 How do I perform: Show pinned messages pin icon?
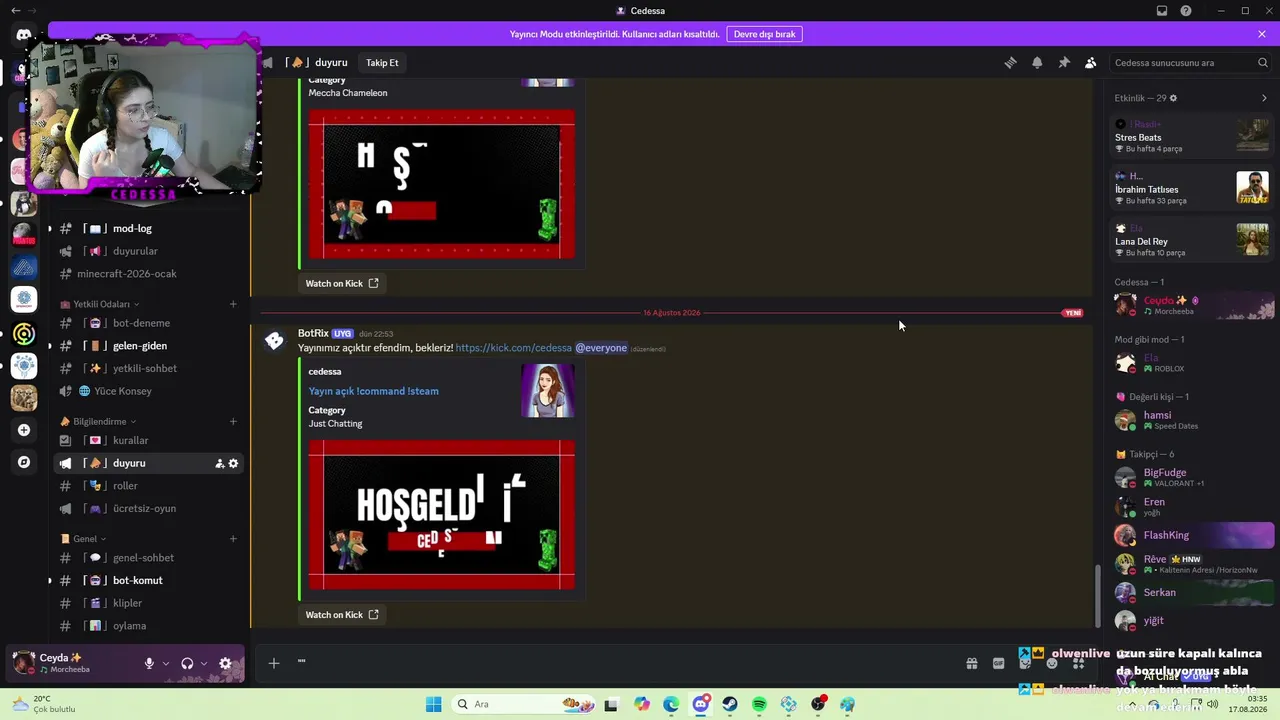[1064, 63]
